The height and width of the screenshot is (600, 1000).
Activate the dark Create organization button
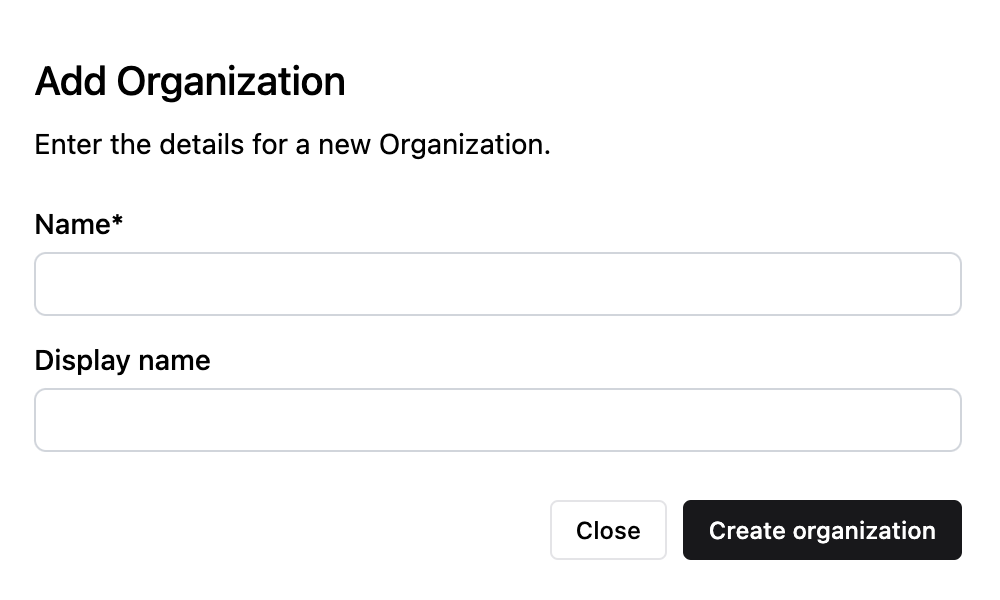[x=822, y=530]
